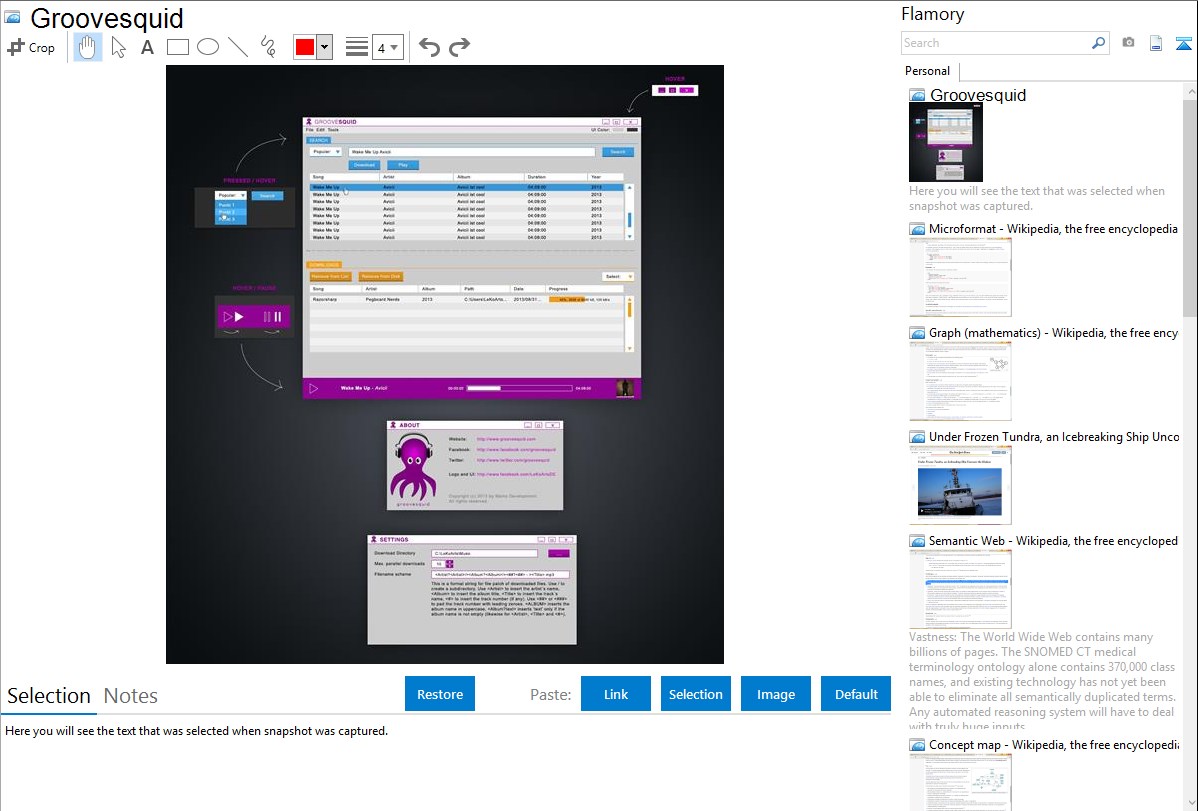Pick the ellipse shape tool
This screenshot has height=811, width=1198.
[208, 47]
